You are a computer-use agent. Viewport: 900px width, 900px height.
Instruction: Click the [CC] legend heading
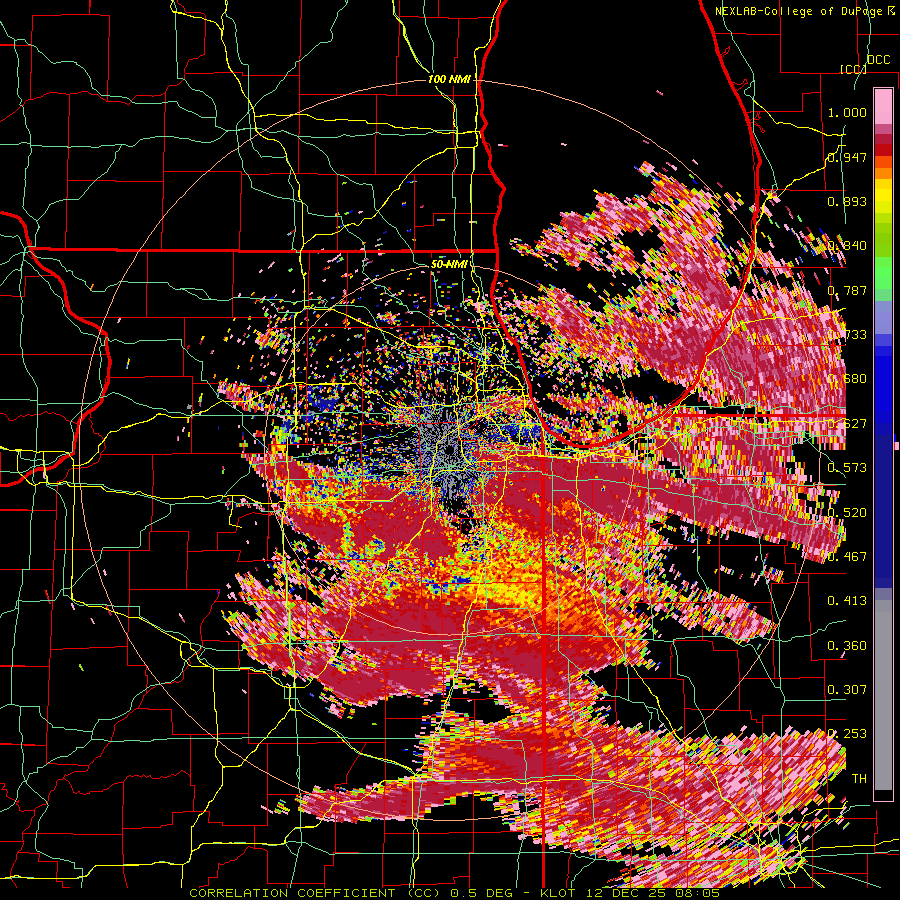point(853,69)
